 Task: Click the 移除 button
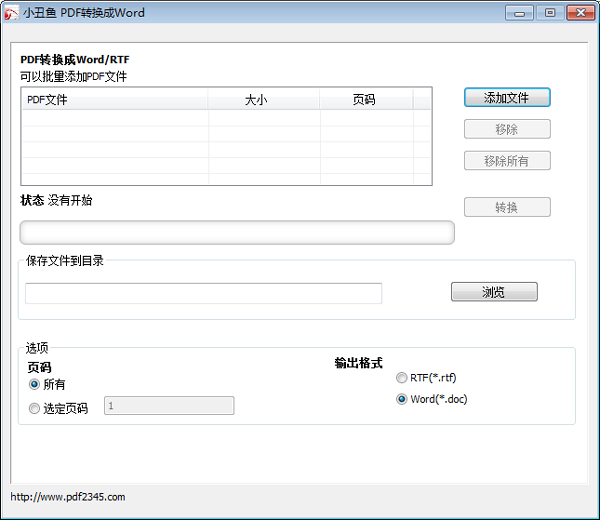click(x=507, y=129)
